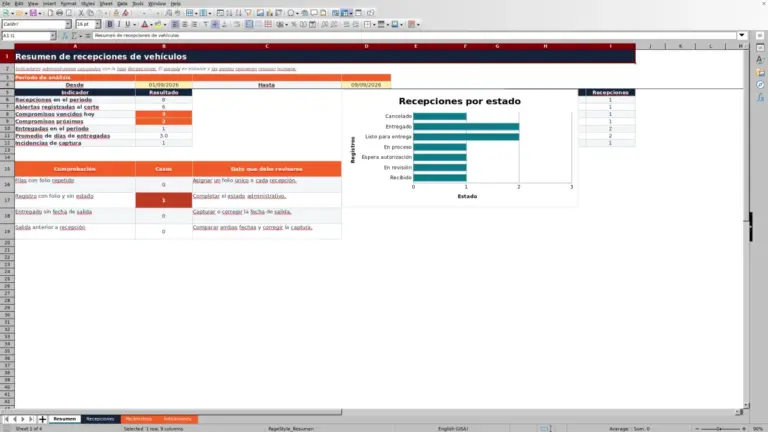Open the sidebar Navigator icon

[x=760, y=85]
